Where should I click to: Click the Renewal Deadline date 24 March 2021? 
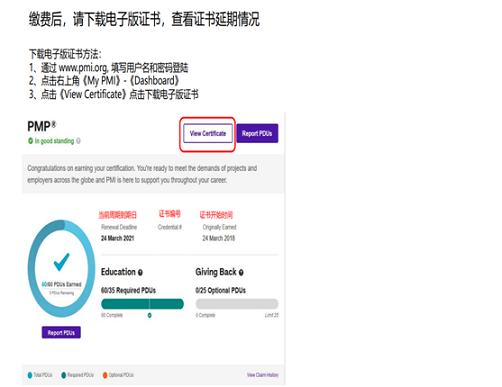point(118,238)
